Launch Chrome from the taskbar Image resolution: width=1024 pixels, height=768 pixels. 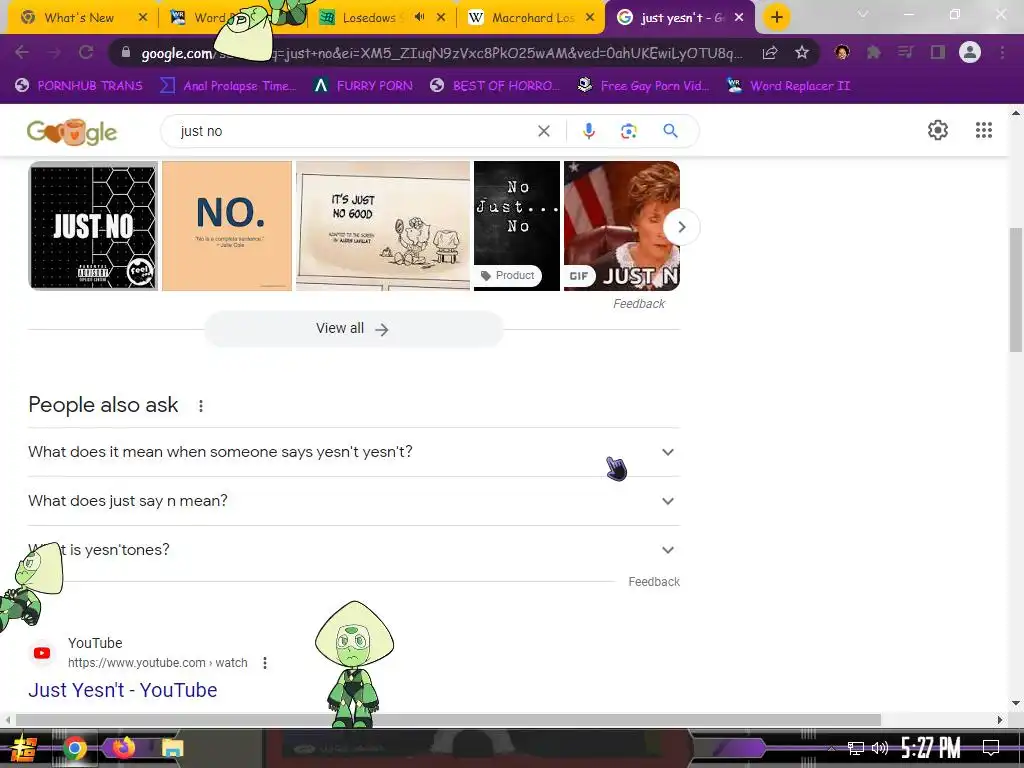(74, 748)
